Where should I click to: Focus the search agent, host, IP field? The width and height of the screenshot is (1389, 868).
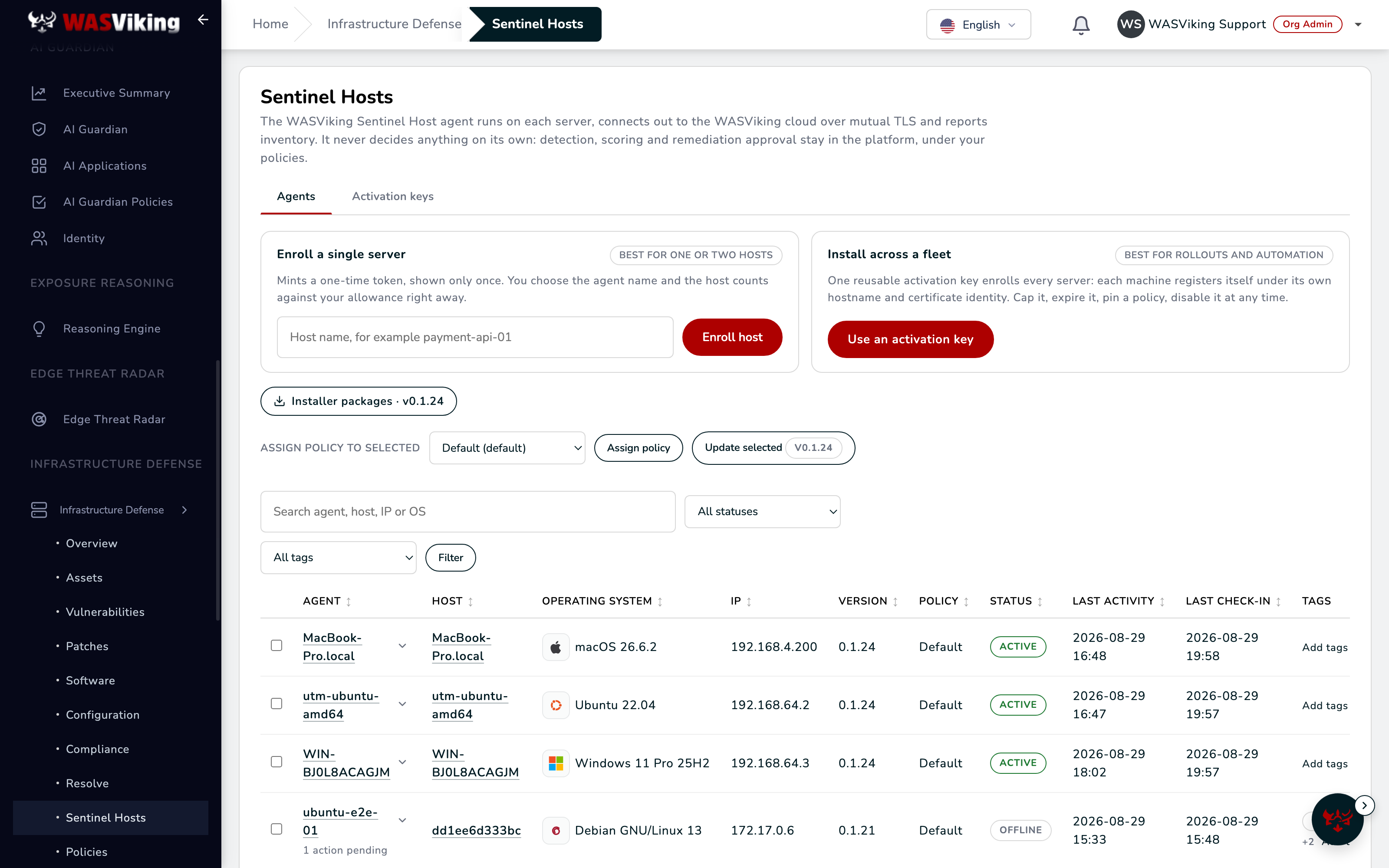[468, 512]
